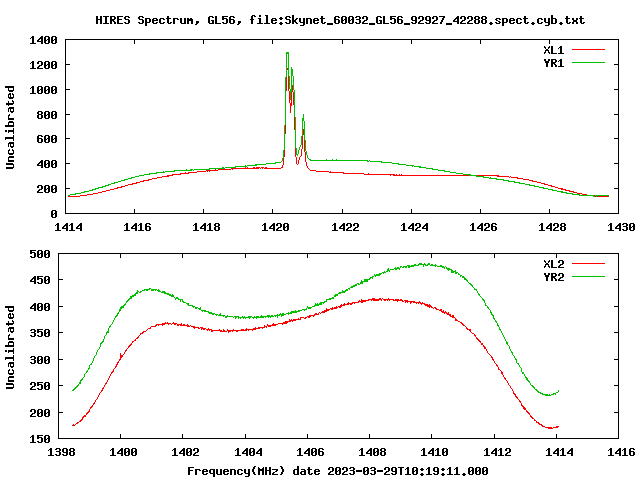Click the 1420 tick label on top plot

[x=275, y=227]
